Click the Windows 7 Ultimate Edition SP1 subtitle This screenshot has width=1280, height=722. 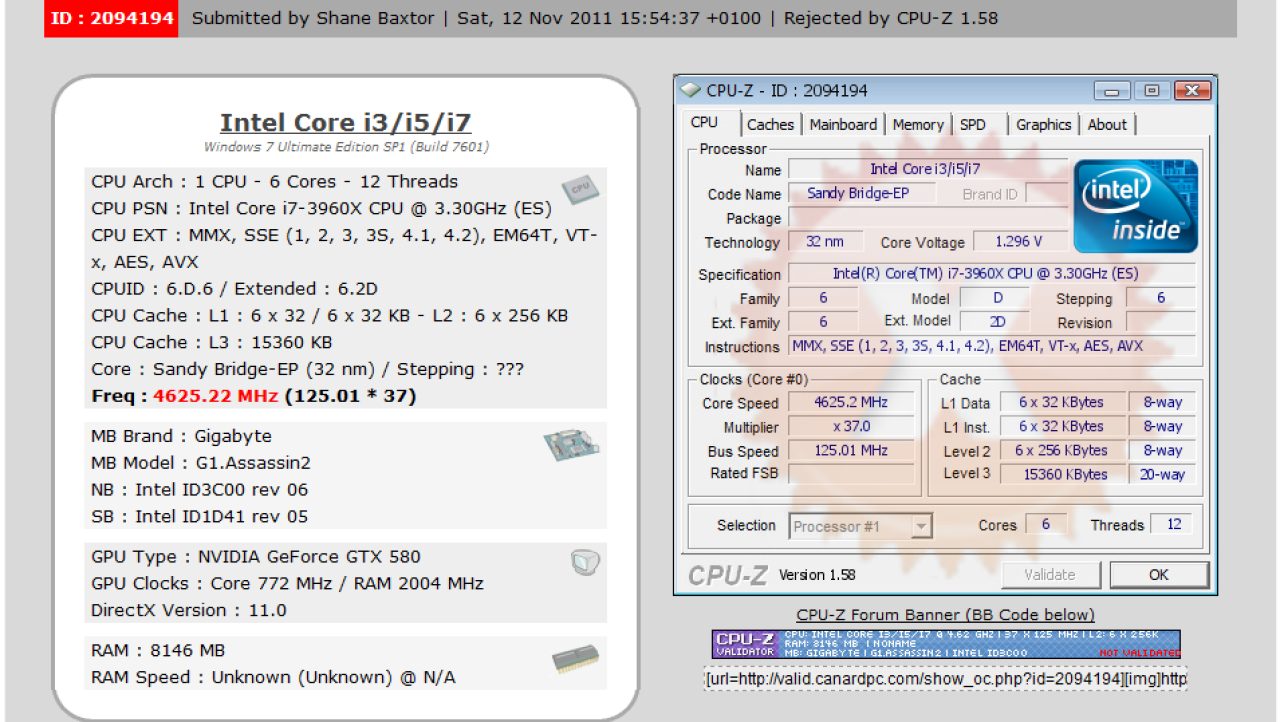(x=346, y=147)
